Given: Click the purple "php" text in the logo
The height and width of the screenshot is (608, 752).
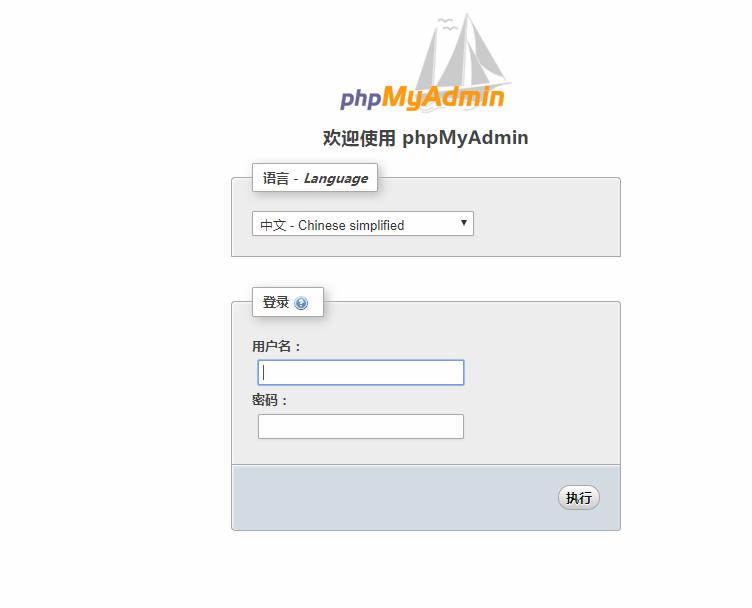Looking at the screenshot, I should (x=361, y=99).
